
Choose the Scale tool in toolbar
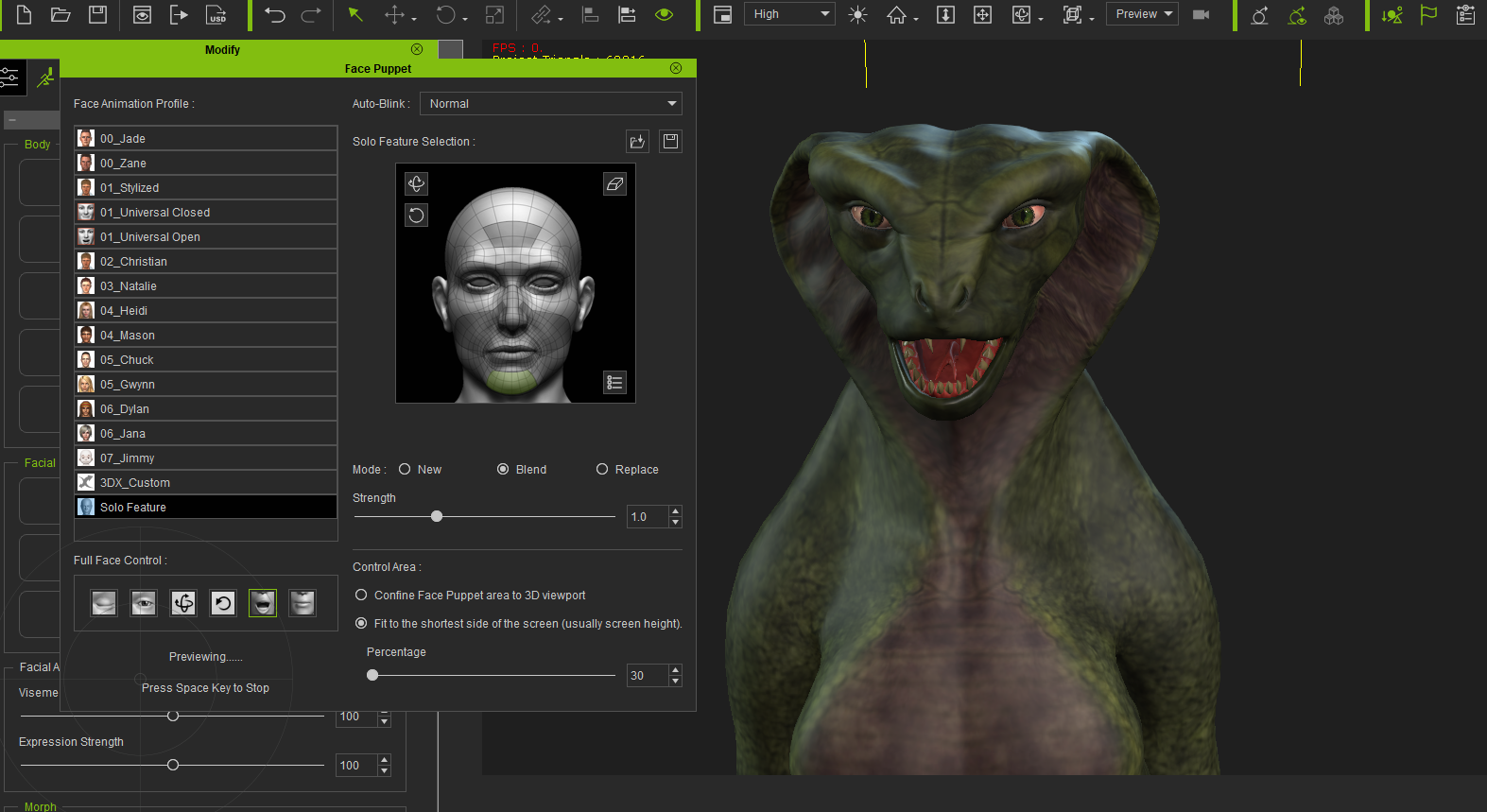(494, 14)
